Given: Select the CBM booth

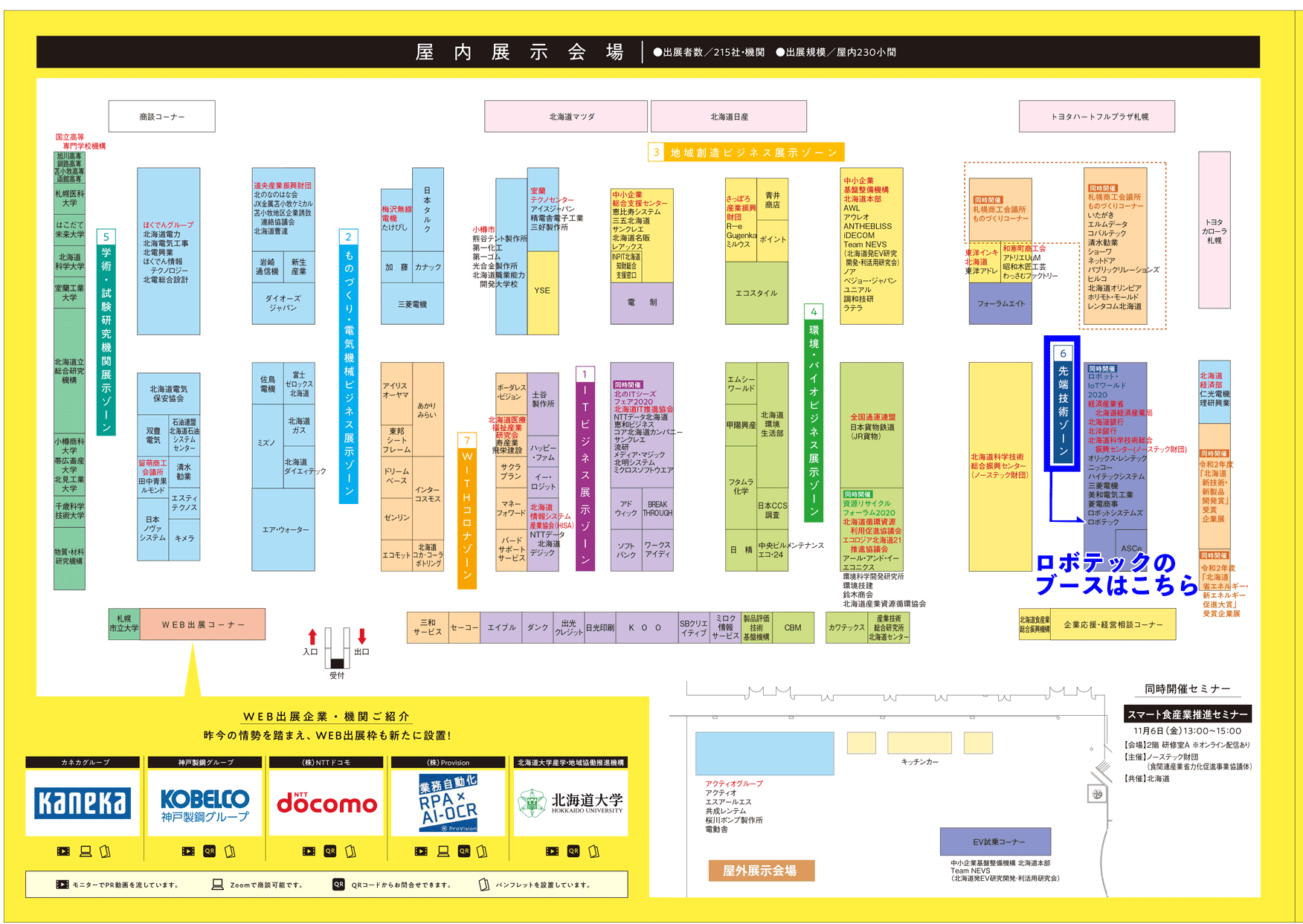Looking at the screenshot, I should [794, 627].
